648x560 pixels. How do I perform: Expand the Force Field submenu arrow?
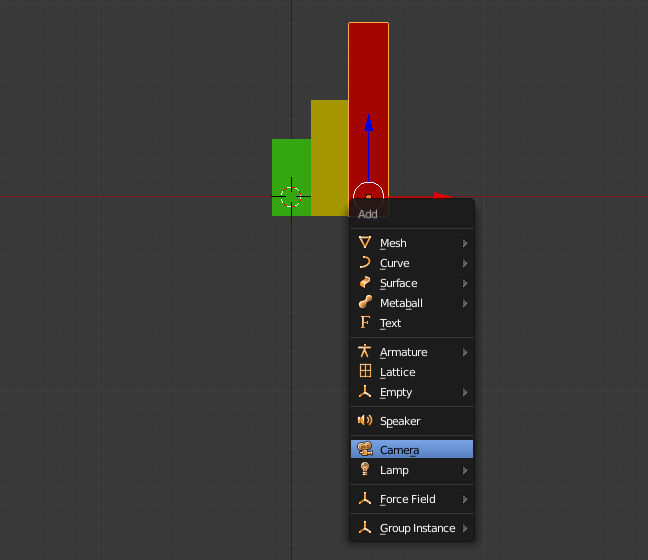tap(465, 499)
